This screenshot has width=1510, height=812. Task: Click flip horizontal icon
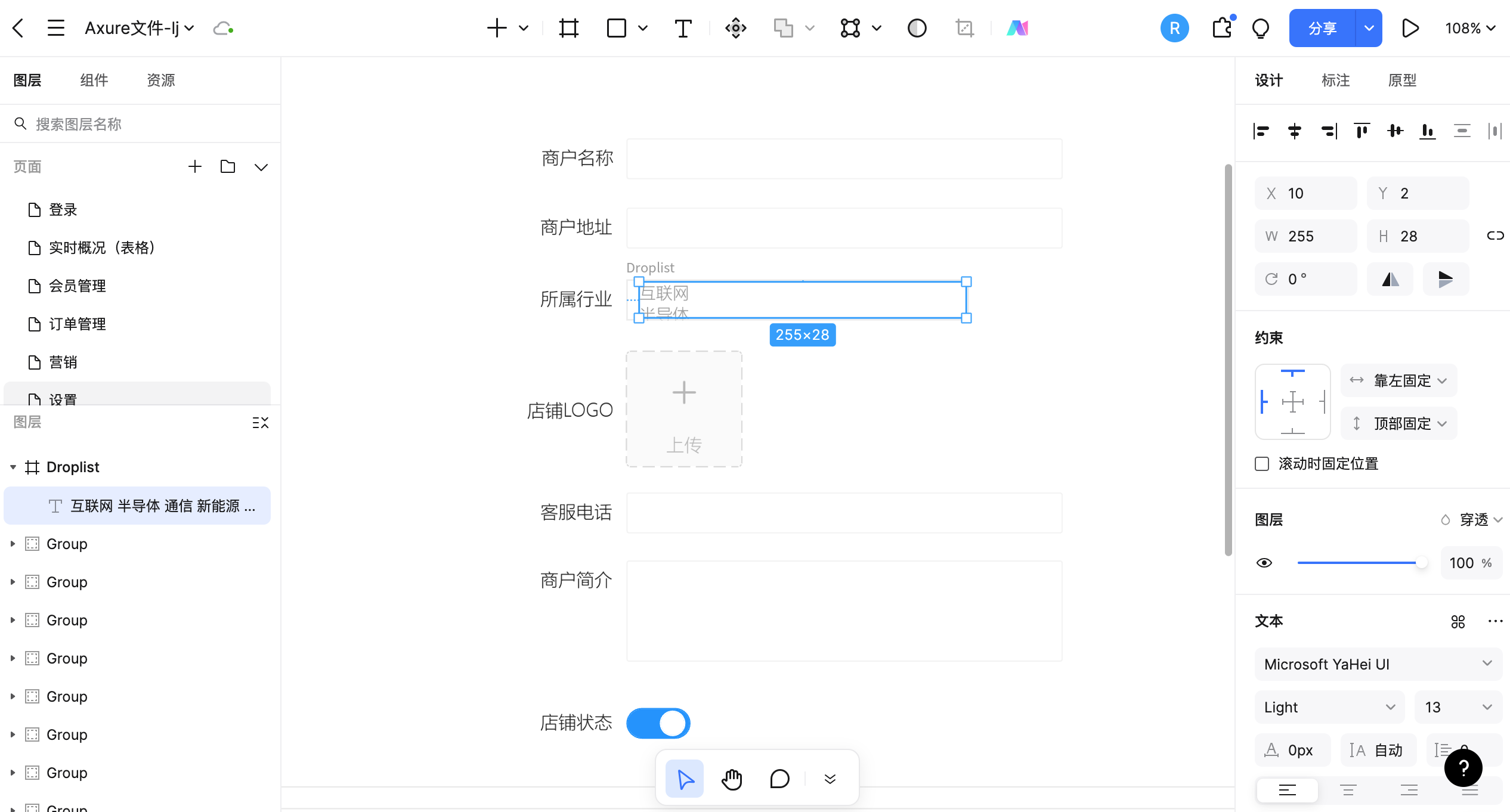pyautogui.click(x=1390, y=279)
